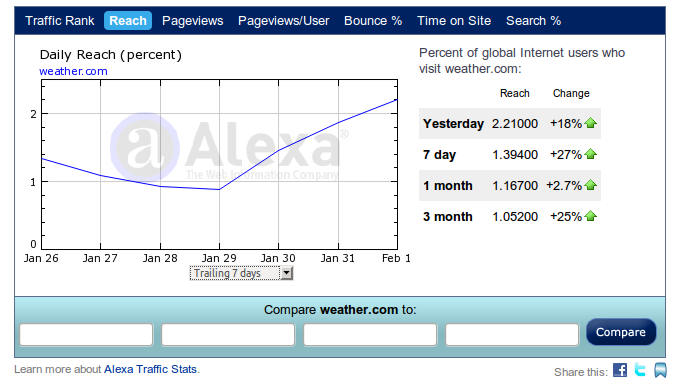The image size is (676, 386).
Task: Click the Feb 1 axis label
Action: 396,258
